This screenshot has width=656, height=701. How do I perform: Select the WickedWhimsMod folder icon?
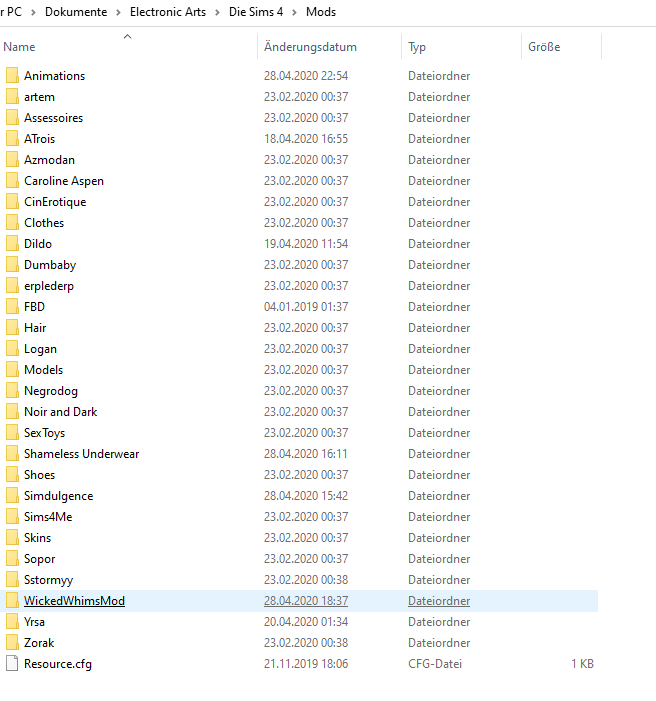13,601
